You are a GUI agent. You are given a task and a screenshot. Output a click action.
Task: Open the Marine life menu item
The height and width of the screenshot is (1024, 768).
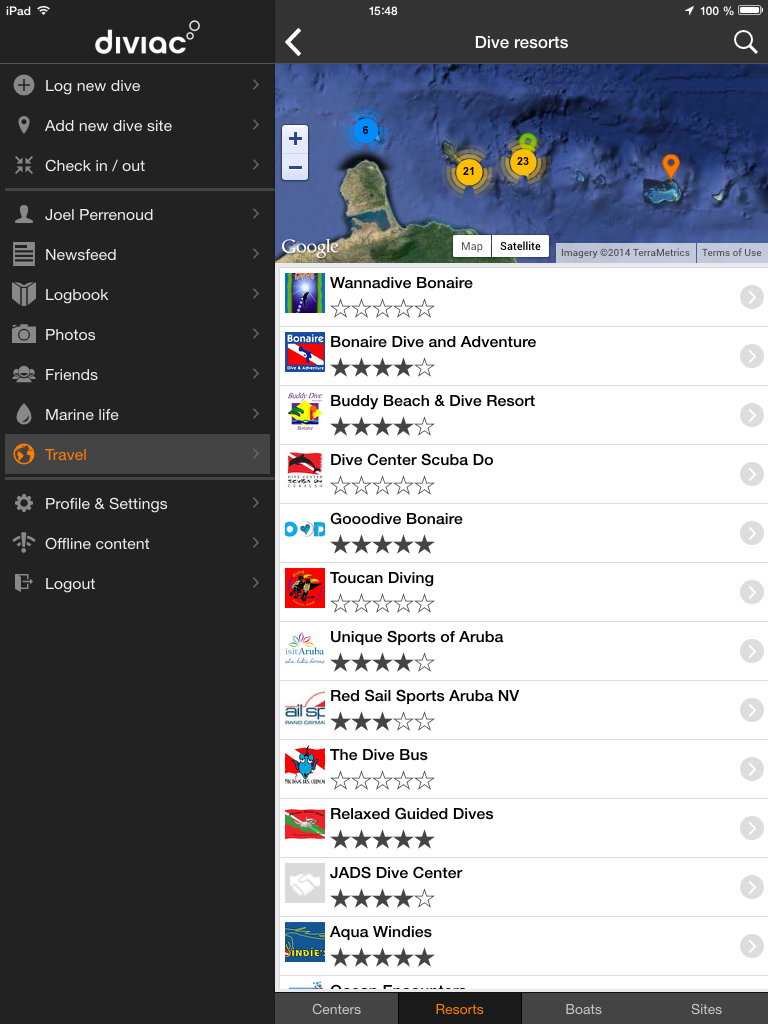(137, 414)
